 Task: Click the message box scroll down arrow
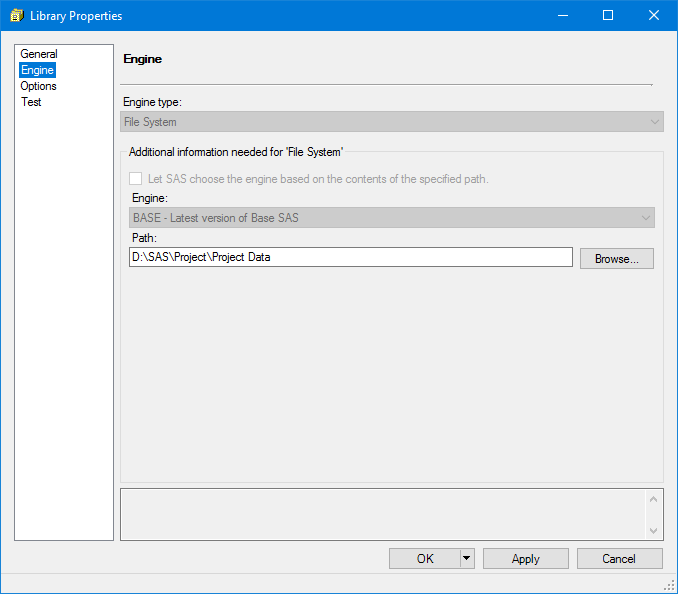point(654,530)
